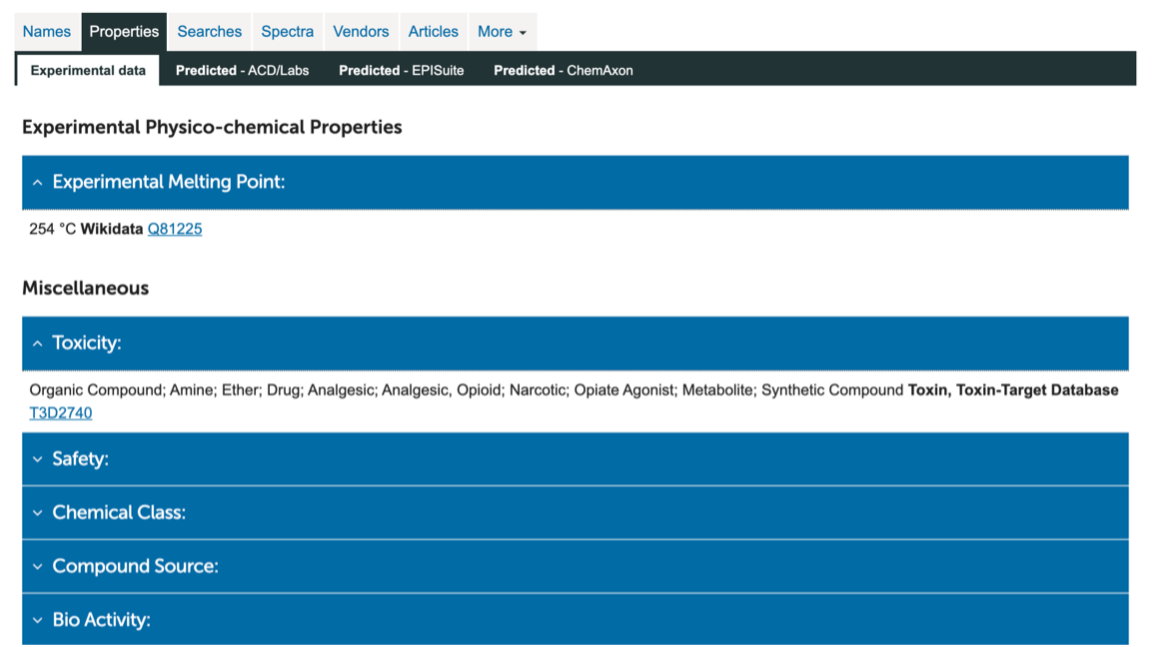The width and height of the screenshot is (1155, 647).
Task: Switch to Predicted - EPISuite sub-tab
Action: tap(401, 71)
